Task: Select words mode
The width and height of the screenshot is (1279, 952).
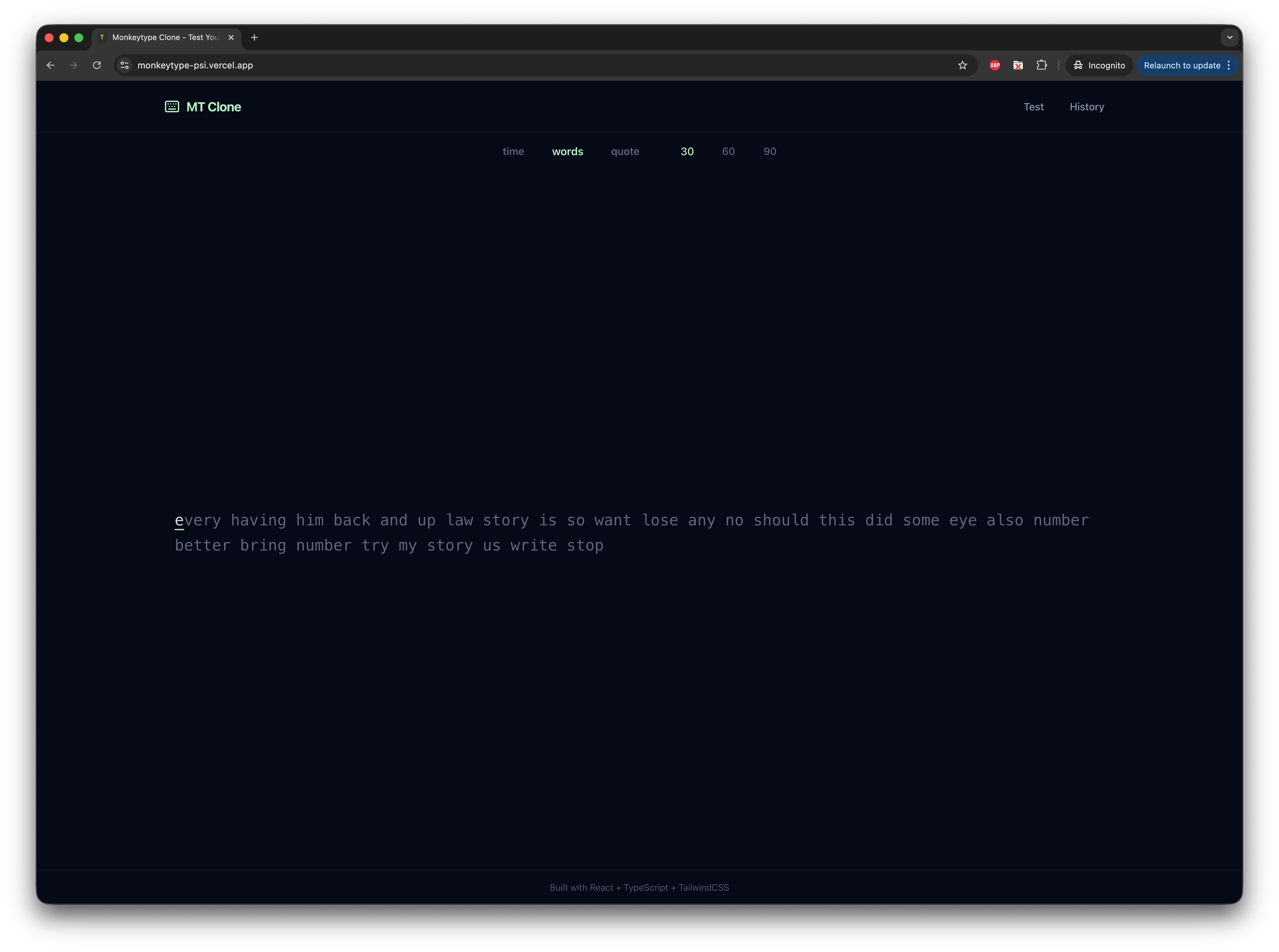Action: (x=567, y=152)
